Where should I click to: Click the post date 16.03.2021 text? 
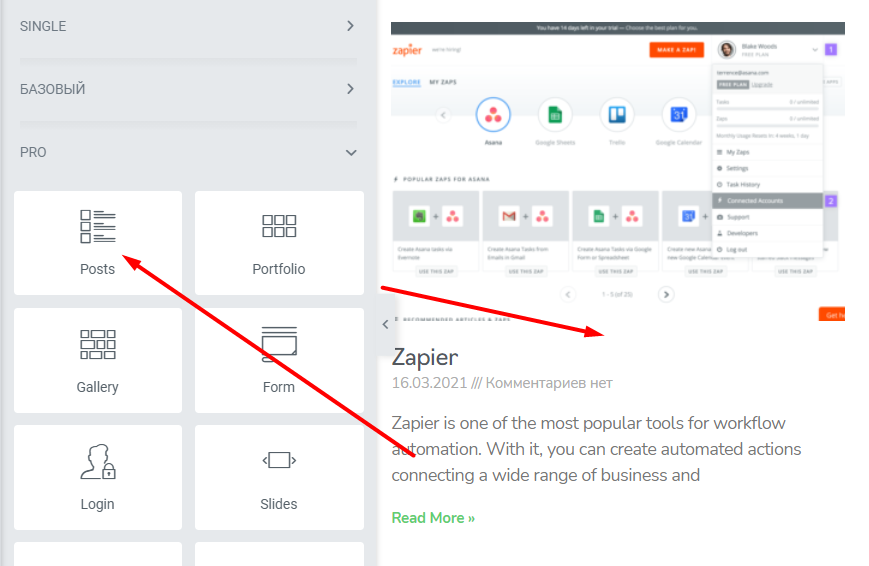[430, 383]
